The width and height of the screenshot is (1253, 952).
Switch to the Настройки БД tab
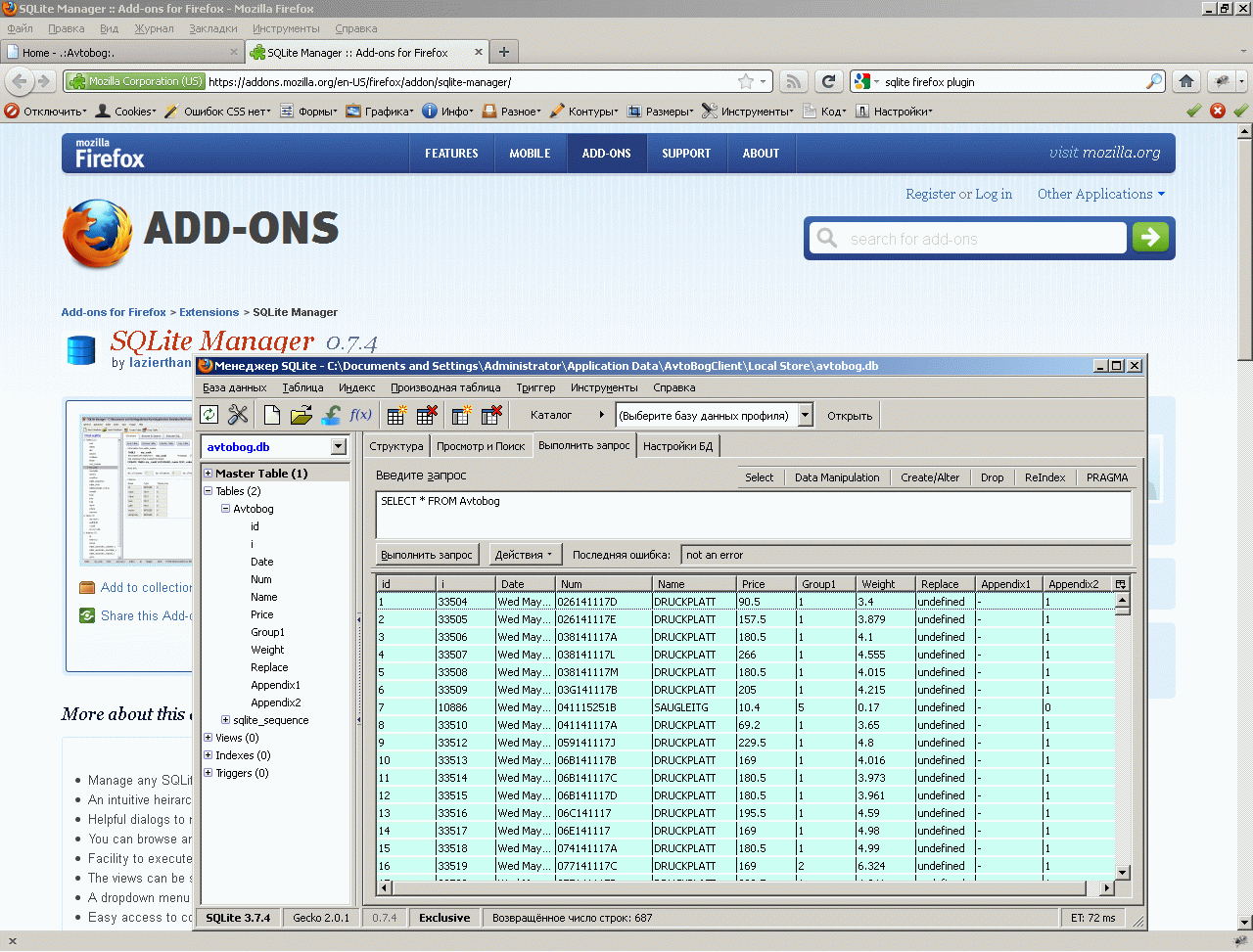pyautogui.click(x=678, y=446)
